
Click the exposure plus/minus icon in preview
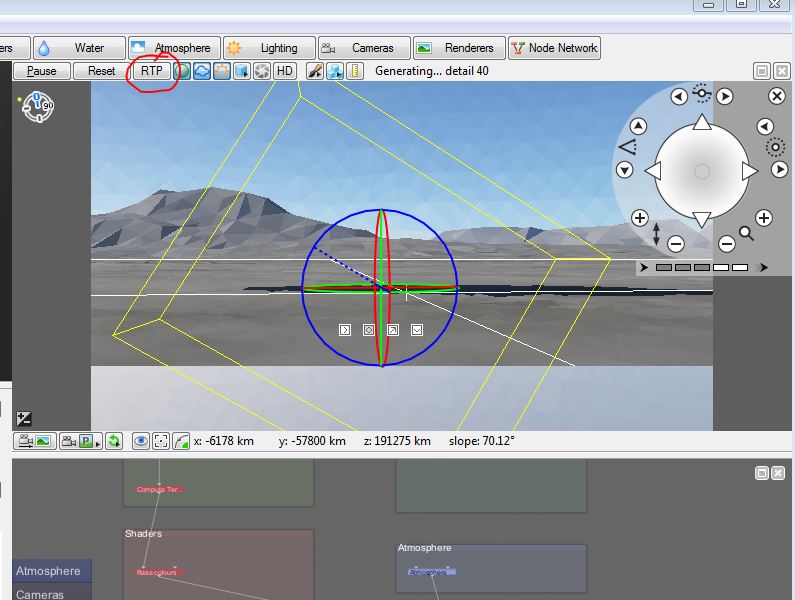24,419
